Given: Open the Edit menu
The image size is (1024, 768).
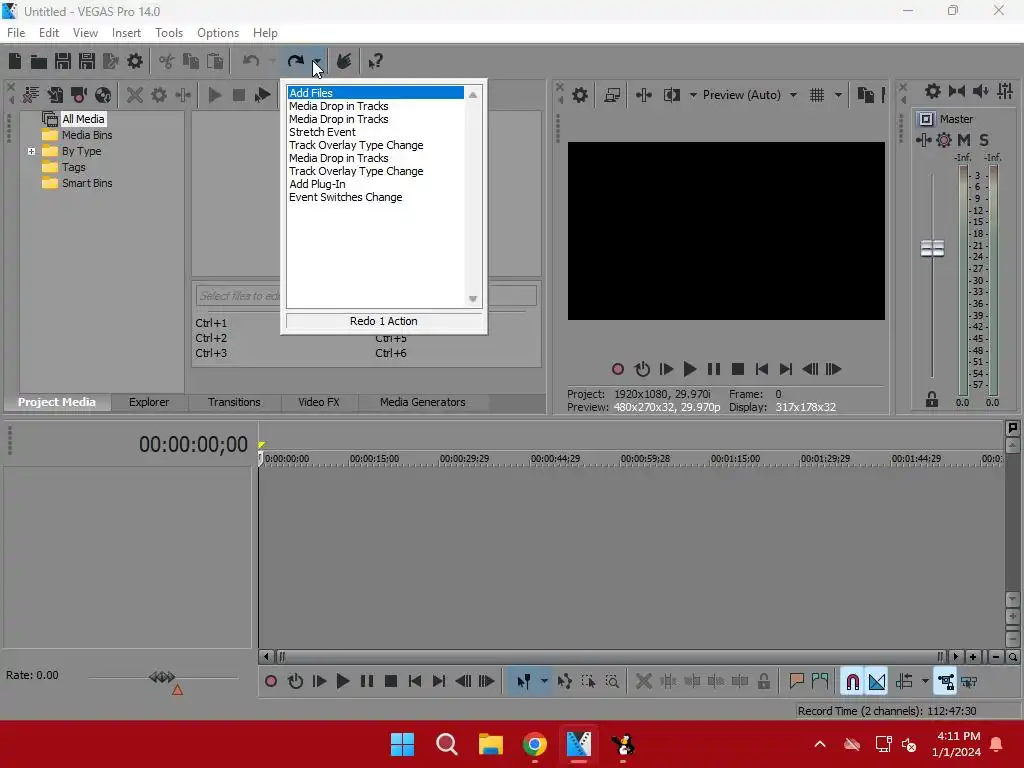Looking at the screenshot, I should [49, 33].
